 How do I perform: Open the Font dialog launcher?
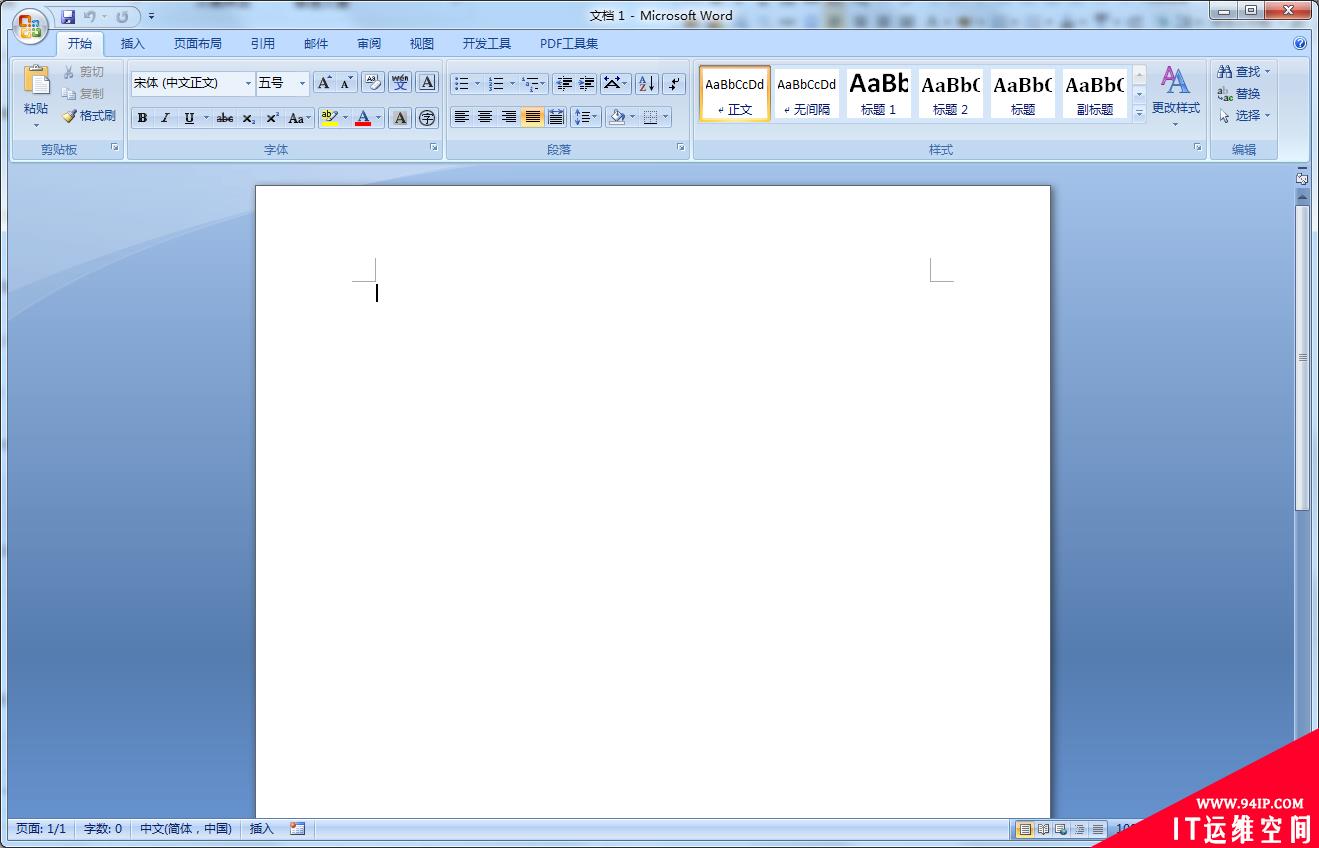pyautogui.click(x=434, y=148)
